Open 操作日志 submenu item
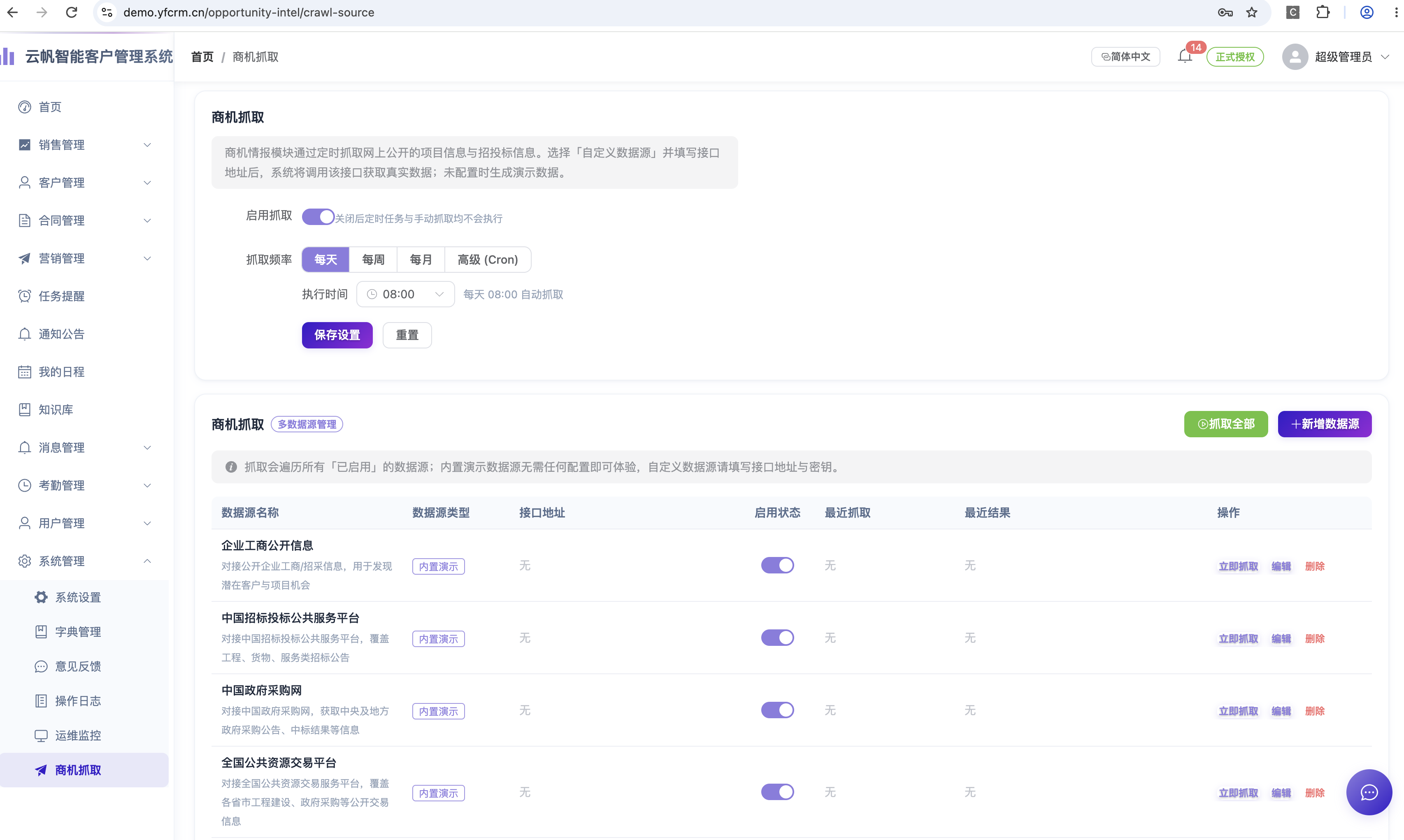Image resolution: width=1404 pixels, height=840 pixels. click(x=85, y=701)
